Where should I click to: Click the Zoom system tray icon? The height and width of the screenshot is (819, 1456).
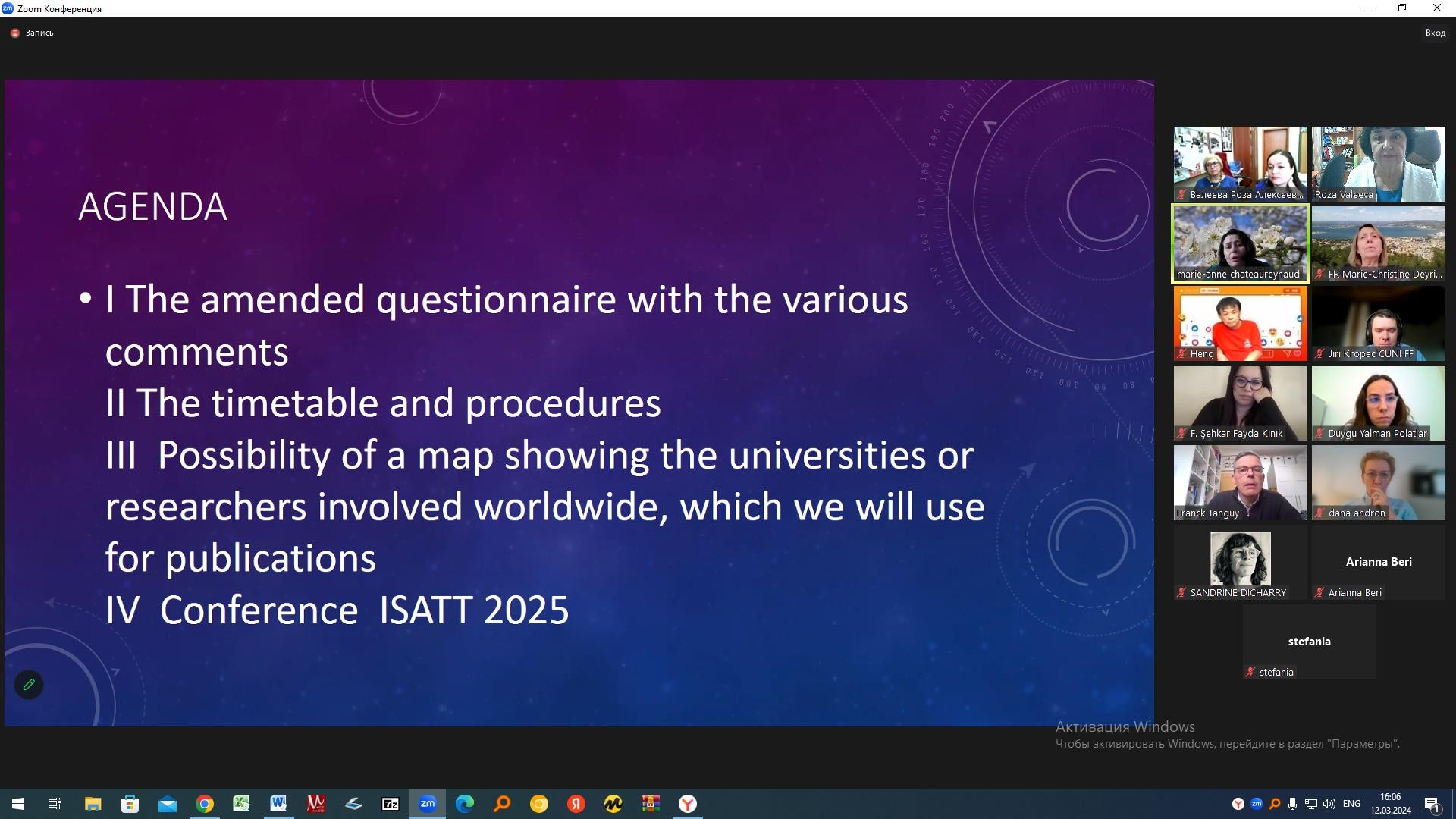coord(1257,804)
